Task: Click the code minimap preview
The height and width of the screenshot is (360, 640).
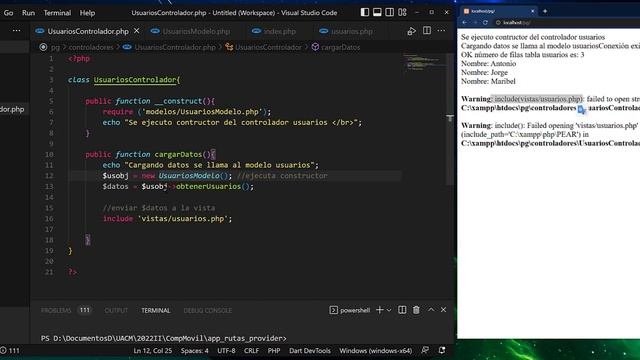Action: (x=423, y=62)
